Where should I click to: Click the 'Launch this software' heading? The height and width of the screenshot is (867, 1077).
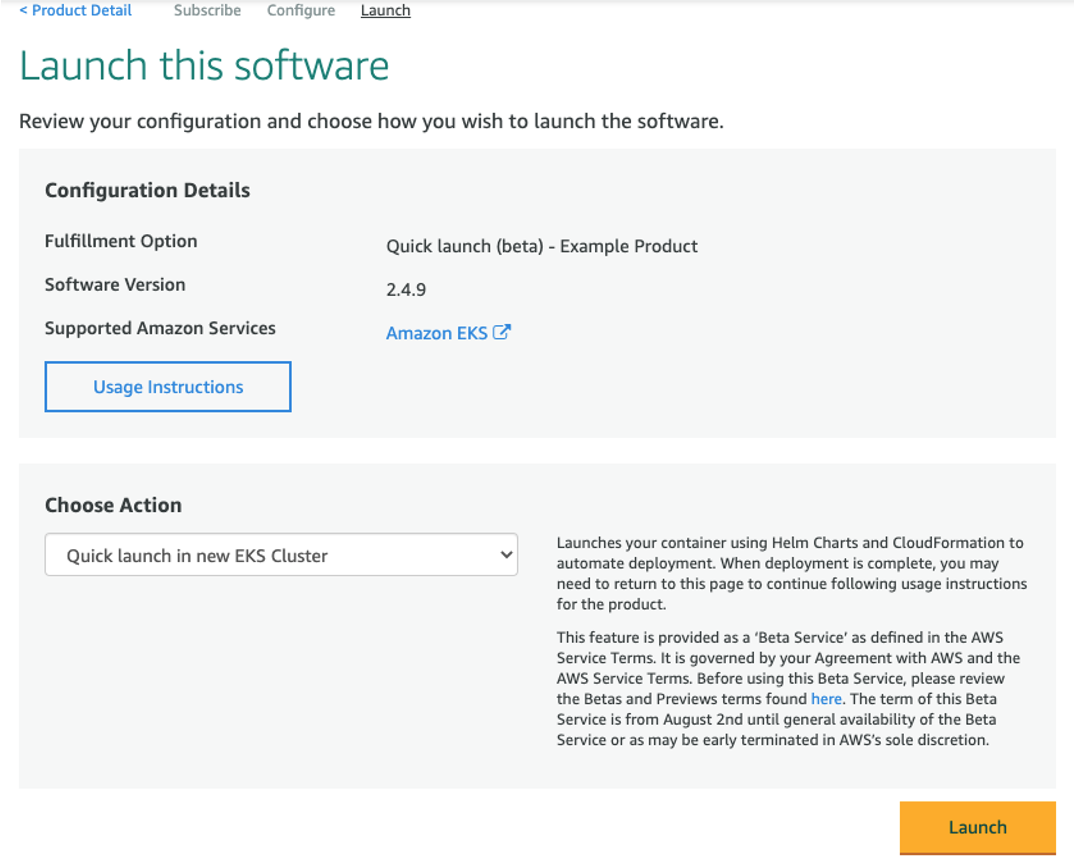point(204,66)
